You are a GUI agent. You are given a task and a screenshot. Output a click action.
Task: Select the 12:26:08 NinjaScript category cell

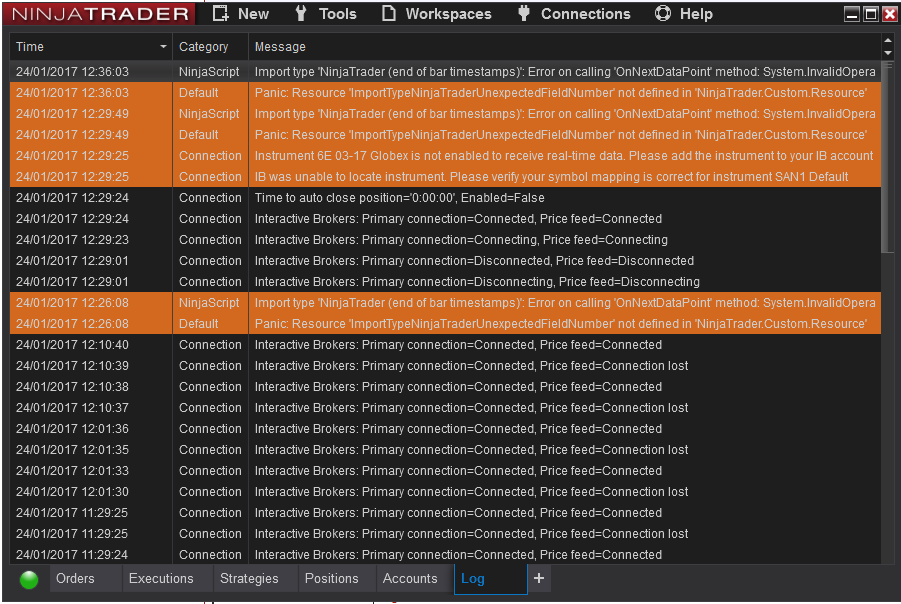coord(210,303)
